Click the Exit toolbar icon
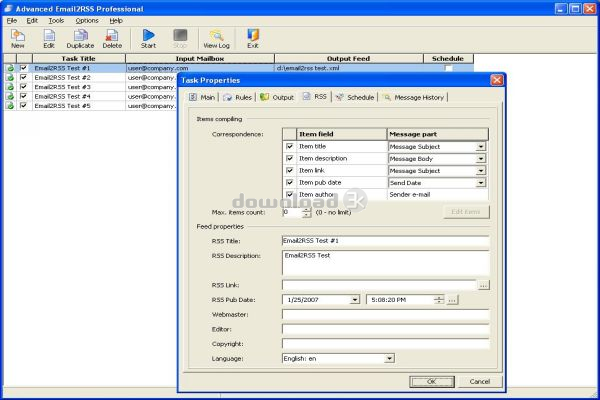The height and width of the screenshot is (400, 600). 253,39
